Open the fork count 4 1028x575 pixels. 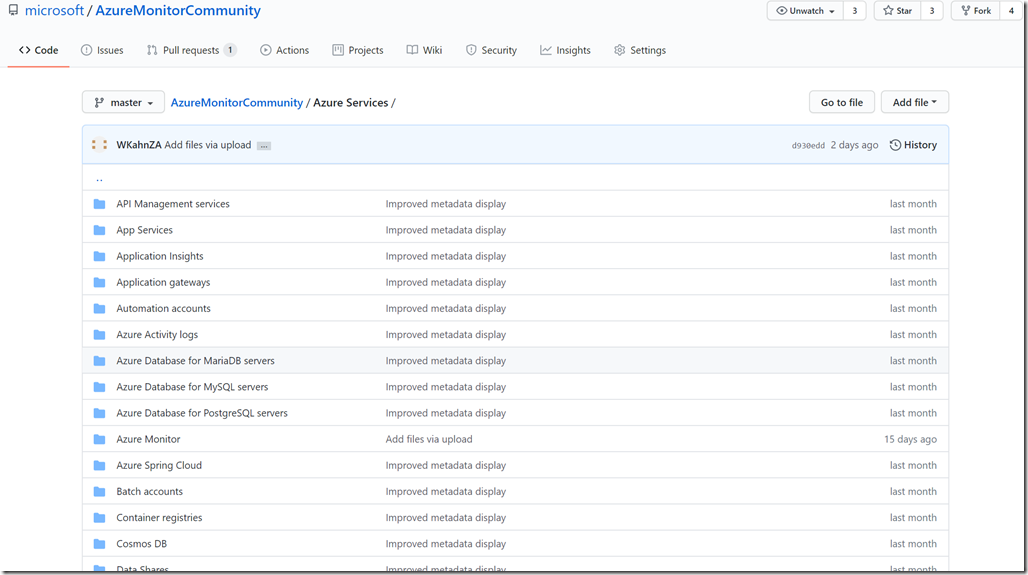click(x=1011, y=10)
